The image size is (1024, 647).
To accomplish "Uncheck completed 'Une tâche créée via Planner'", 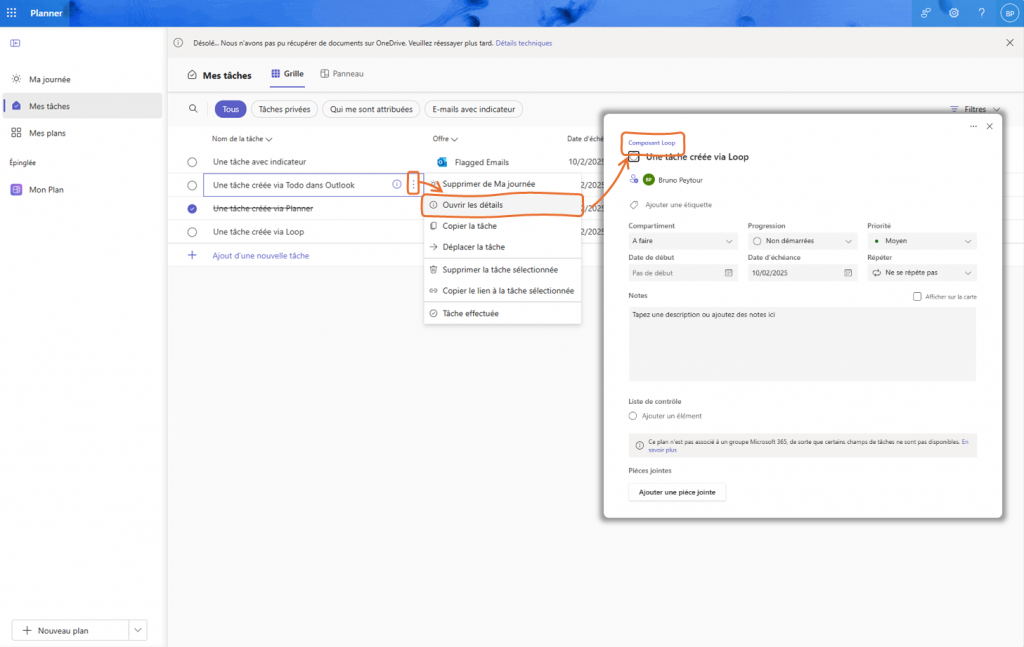I will (x=192, y=209).
